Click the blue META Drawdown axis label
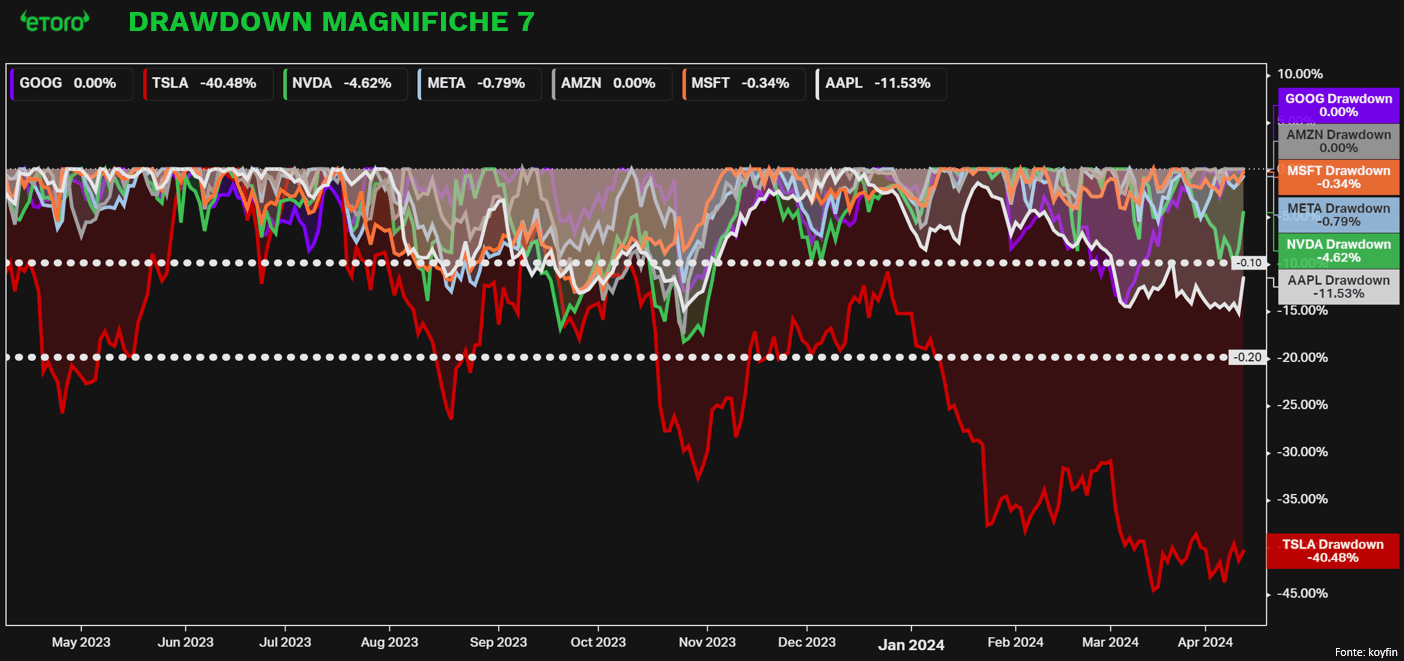 (x=1338, y=215)
